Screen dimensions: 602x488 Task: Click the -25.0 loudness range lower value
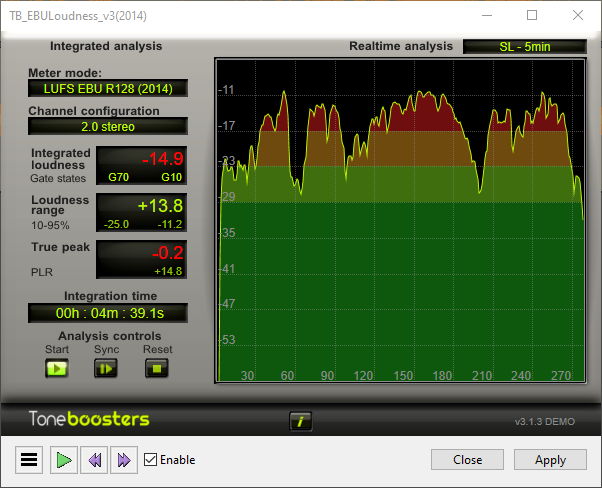116,224
